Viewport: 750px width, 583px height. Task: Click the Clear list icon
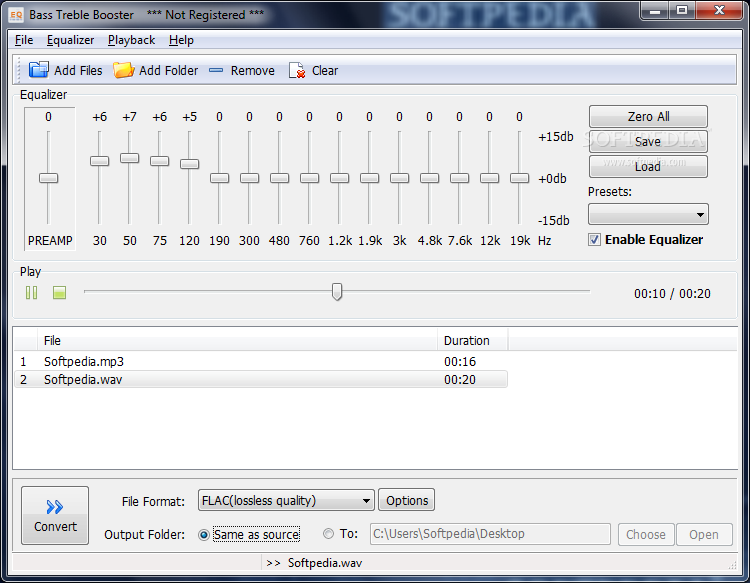(297, 70)
